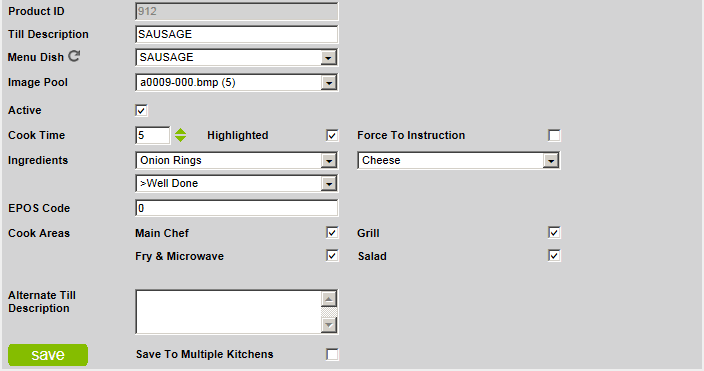
Task: Click the Till Description text field
Action: tap(237, 34)
